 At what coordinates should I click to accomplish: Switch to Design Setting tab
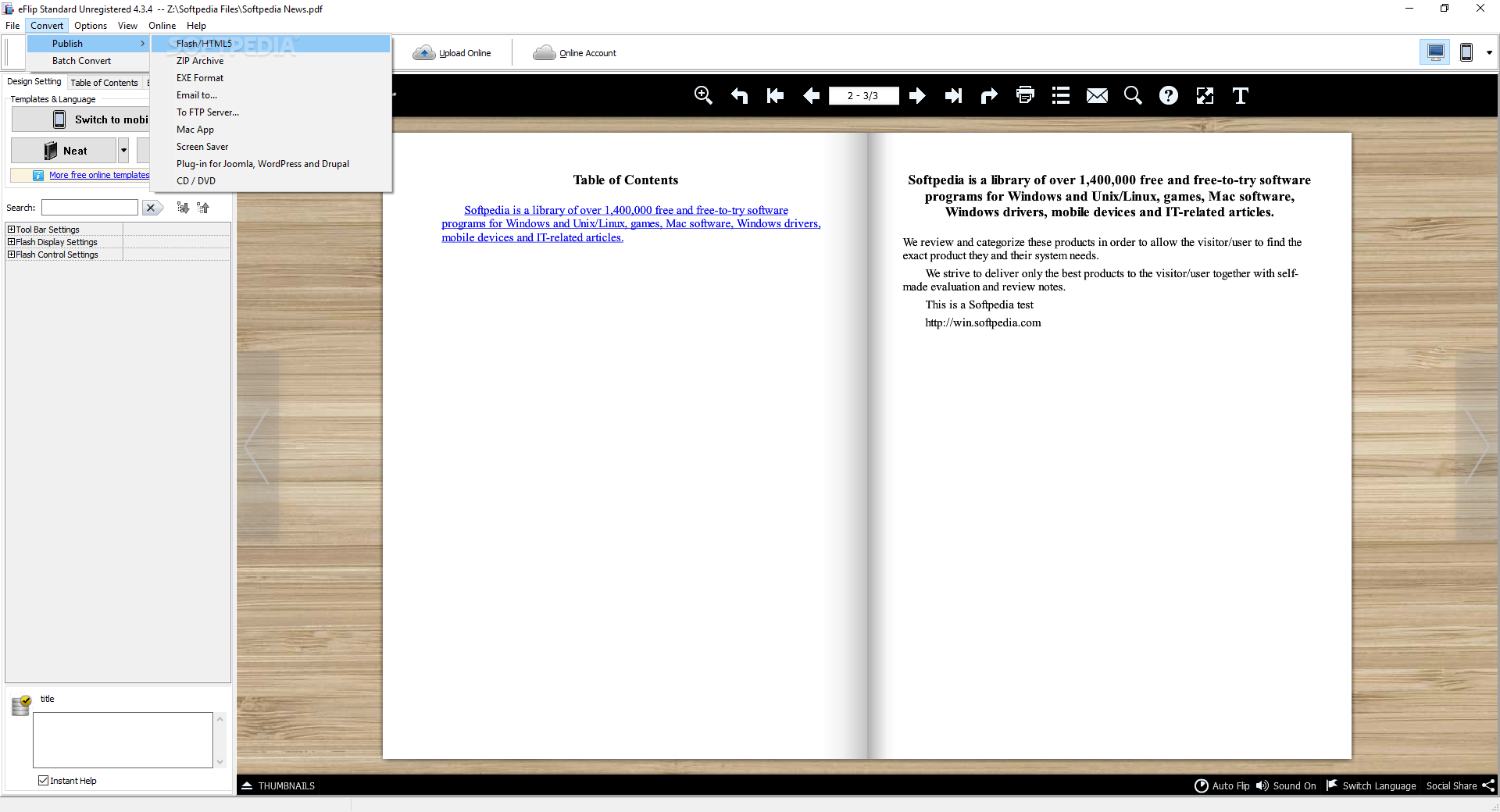click(34, 81)
